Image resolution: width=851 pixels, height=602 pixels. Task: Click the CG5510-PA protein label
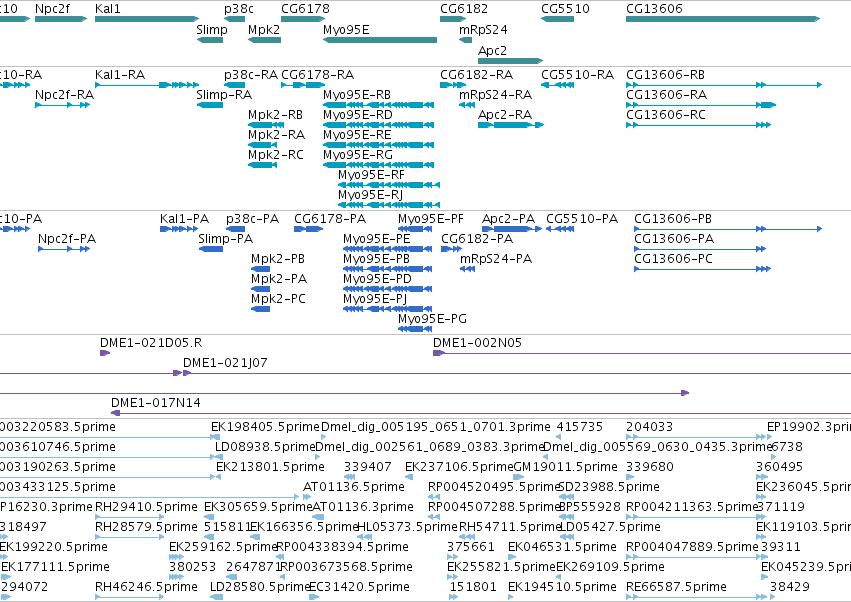pos(582,219)
